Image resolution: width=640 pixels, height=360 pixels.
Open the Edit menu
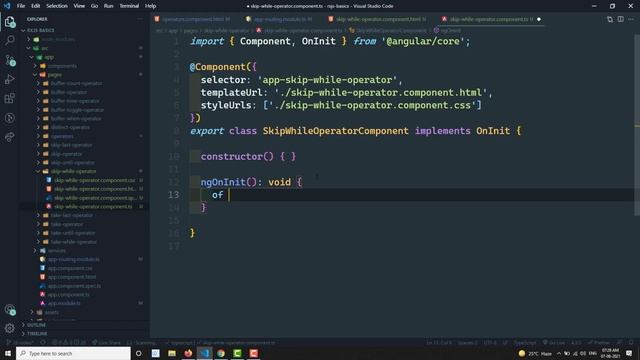36,6
